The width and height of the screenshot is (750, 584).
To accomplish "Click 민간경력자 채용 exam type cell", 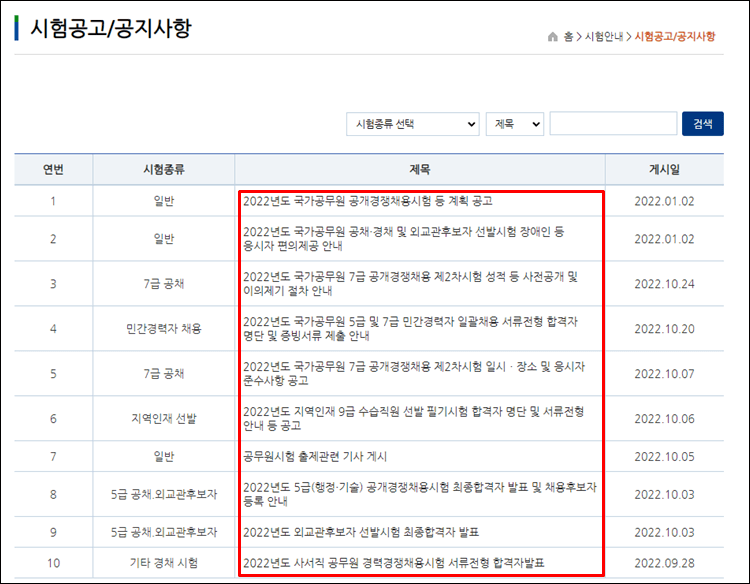I will coord(164,329).
